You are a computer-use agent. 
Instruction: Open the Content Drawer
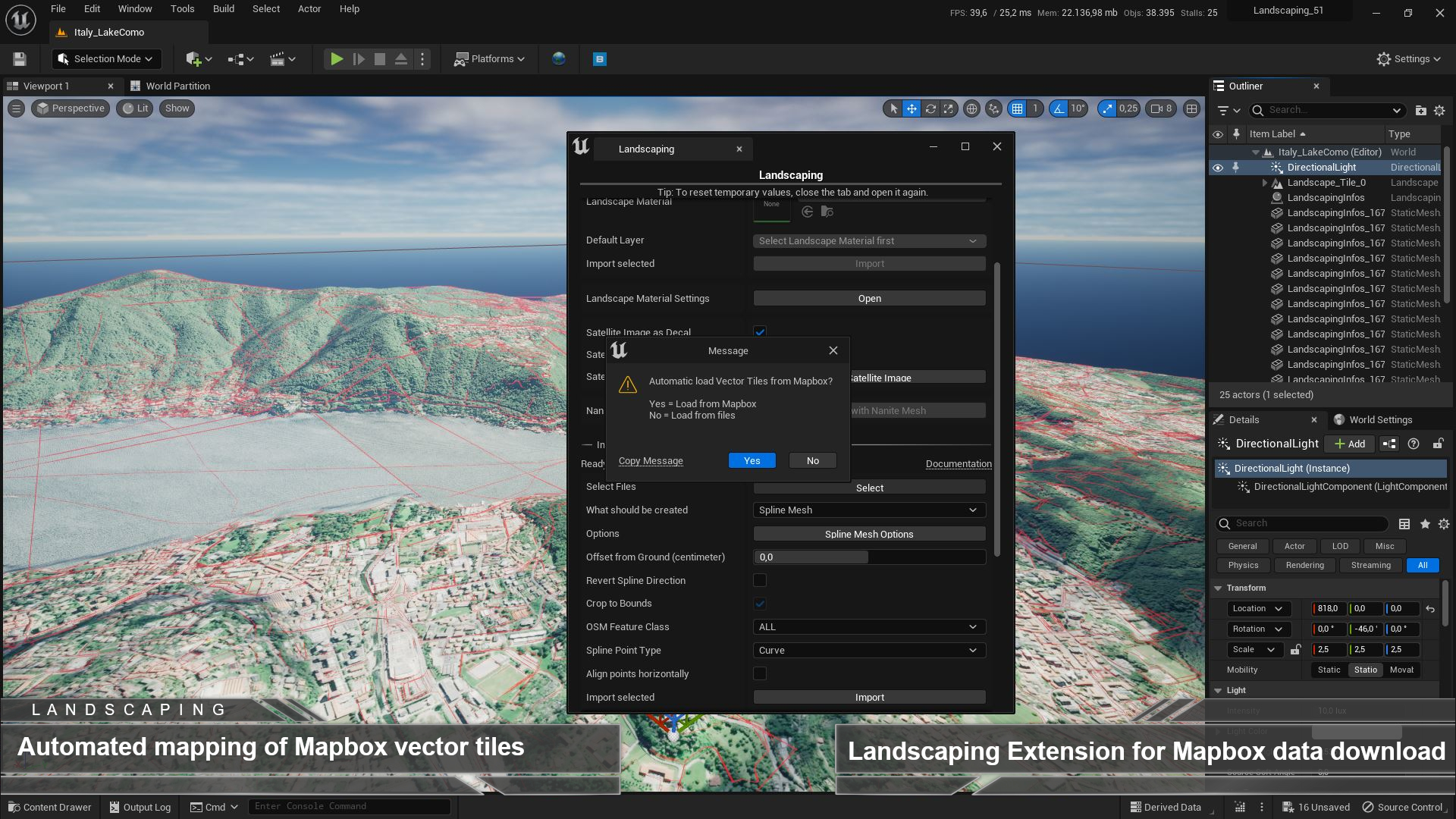point(49,807)
